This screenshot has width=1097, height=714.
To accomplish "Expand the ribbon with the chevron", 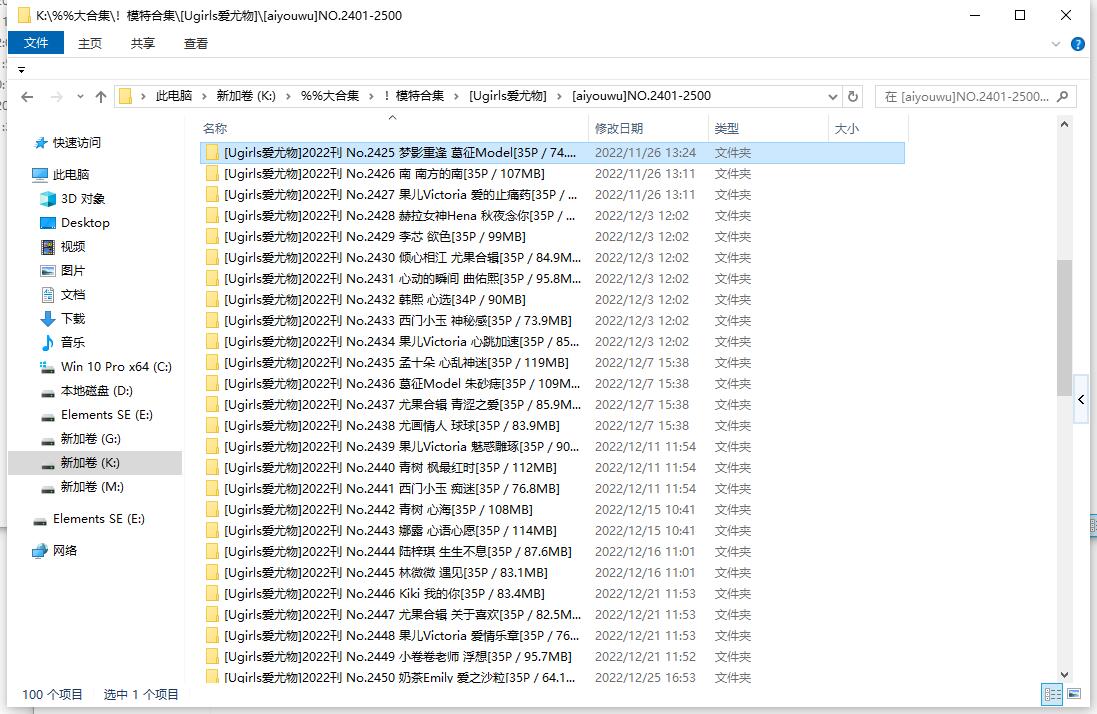I will [x=1056, y=44].
